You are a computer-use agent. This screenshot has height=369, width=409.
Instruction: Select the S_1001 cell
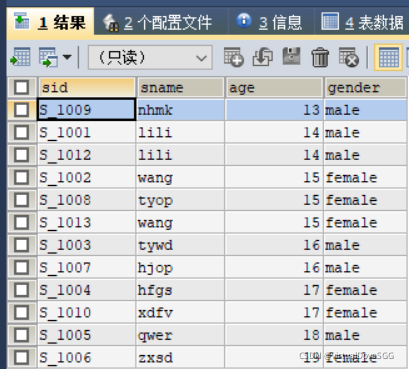[x=86, y=132]
